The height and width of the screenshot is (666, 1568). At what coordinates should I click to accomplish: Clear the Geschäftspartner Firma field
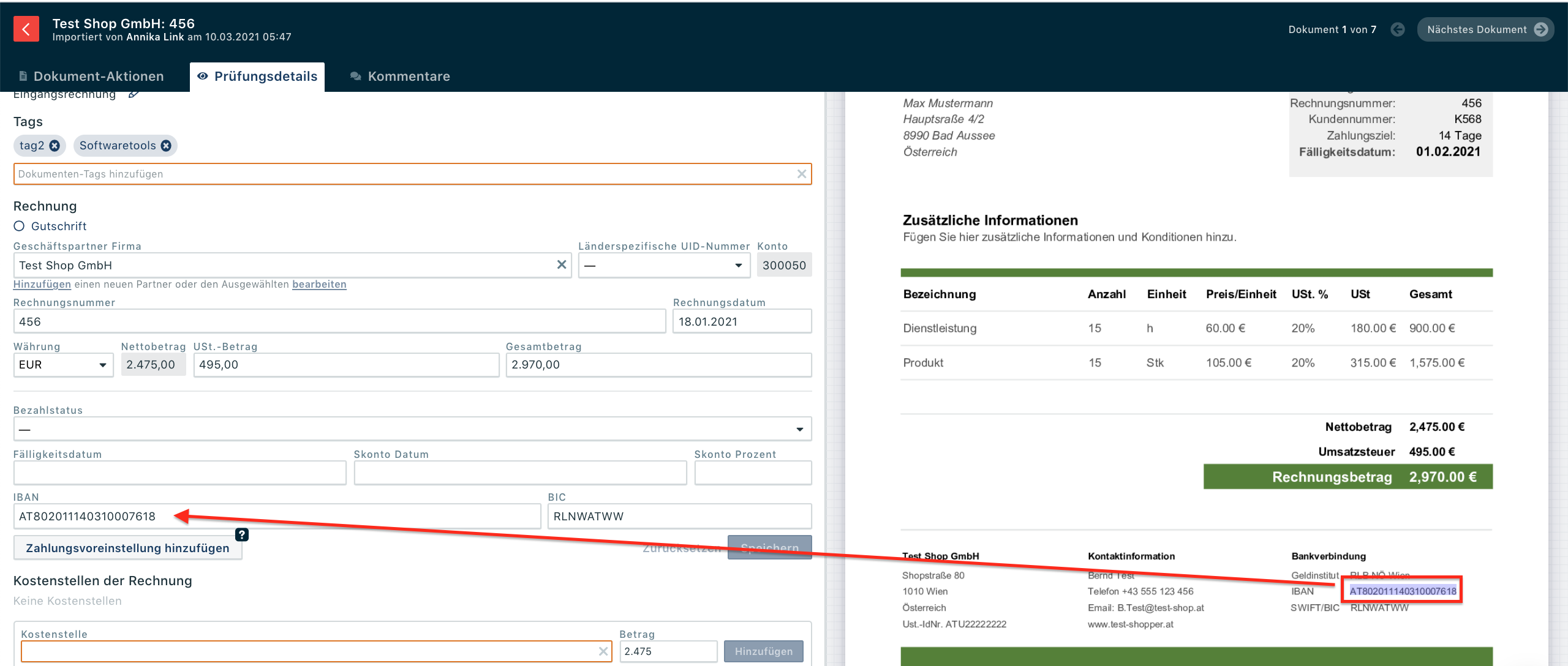(x=561, y=264)
